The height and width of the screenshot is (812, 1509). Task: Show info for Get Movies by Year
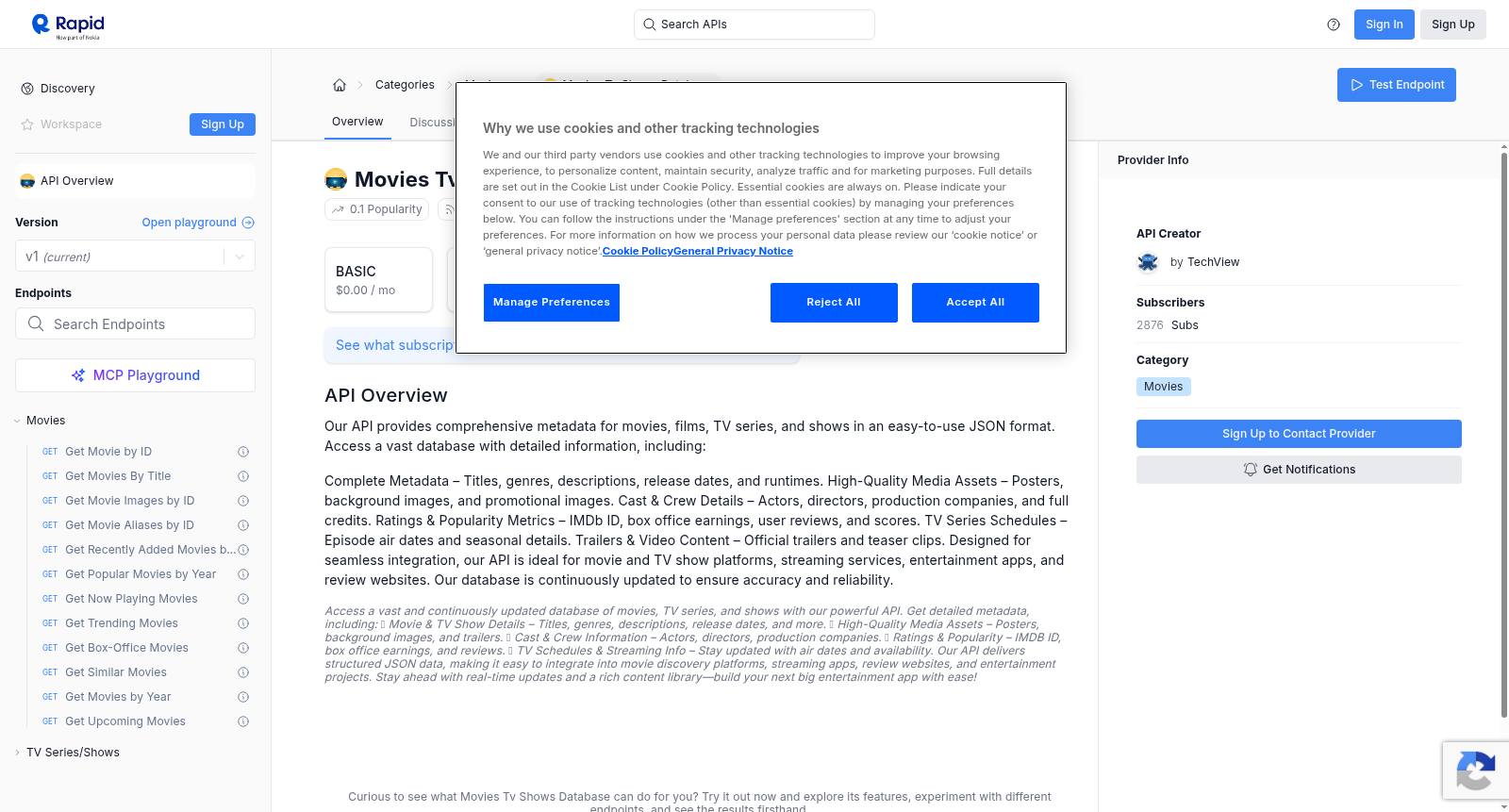click(243, 697)
